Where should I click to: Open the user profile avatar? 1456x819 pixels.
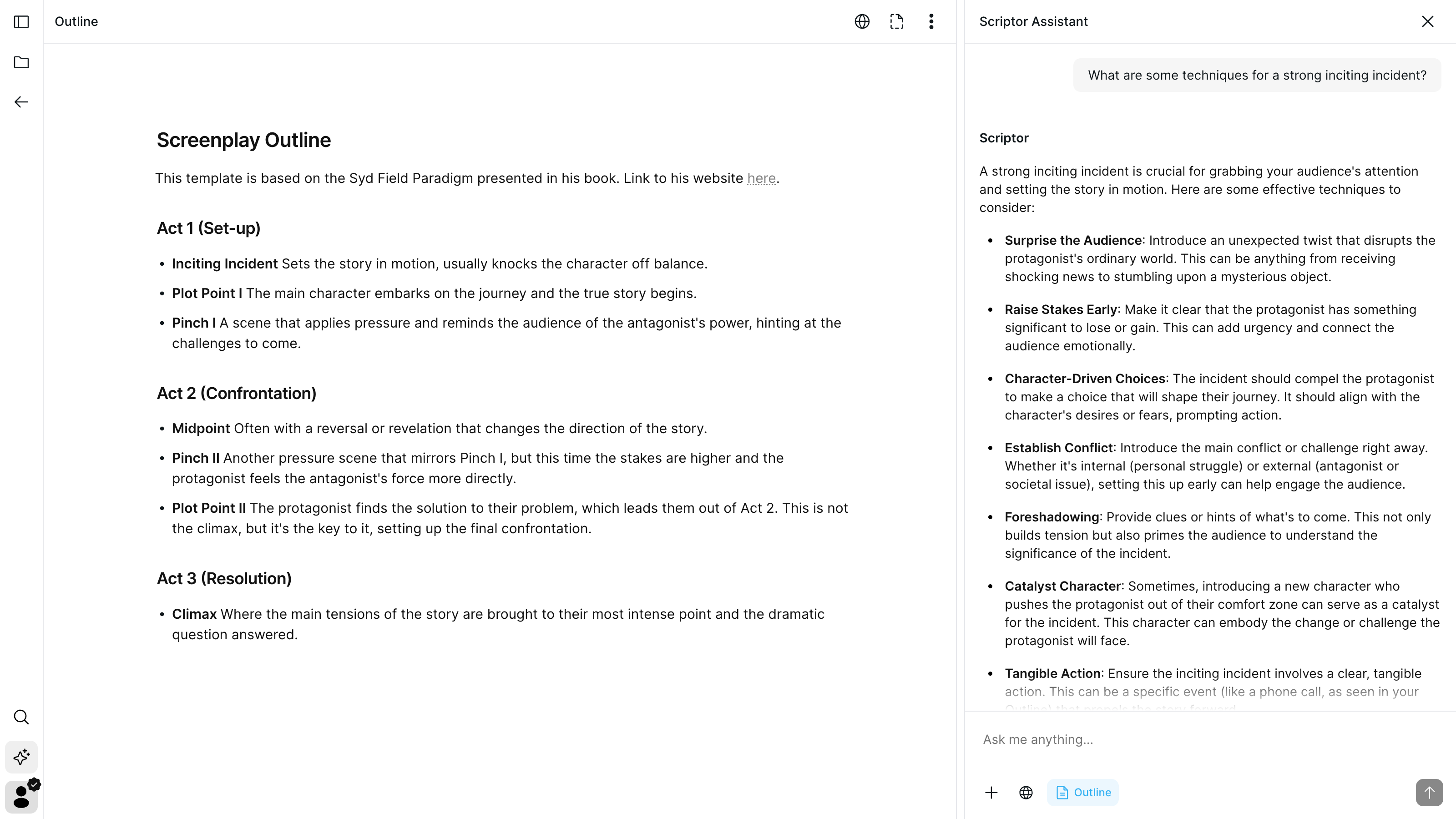21,796
